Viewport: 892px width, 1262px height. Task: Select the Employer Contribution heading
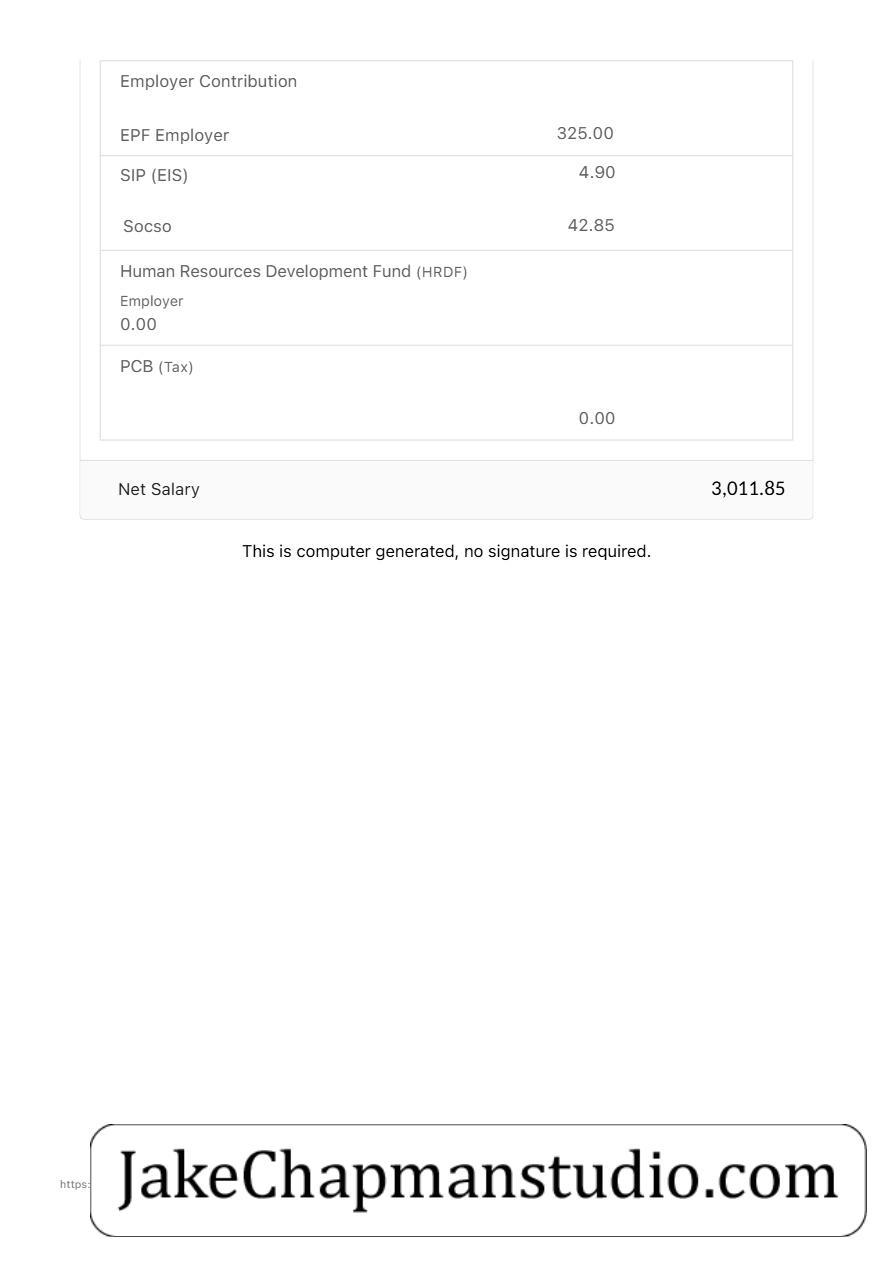point(208,82)
